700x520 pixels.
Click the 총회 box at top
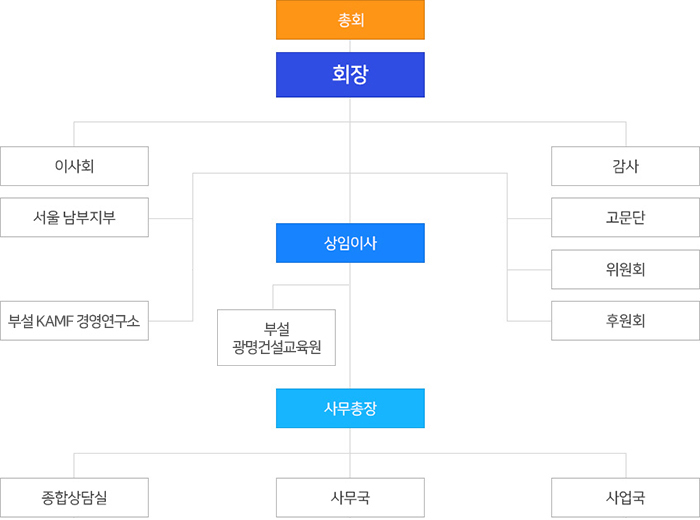point(350,20)
